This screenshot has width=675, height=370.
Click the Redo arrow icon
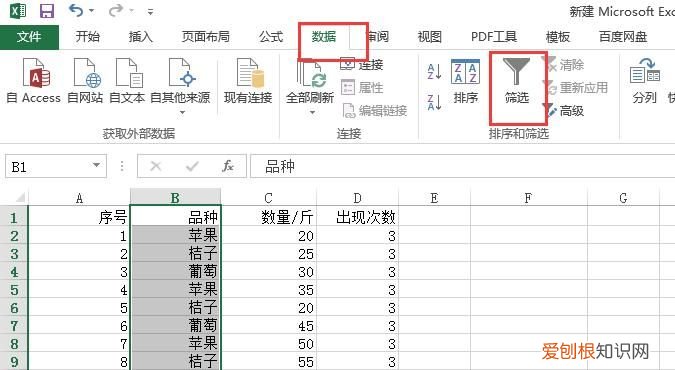115,10
